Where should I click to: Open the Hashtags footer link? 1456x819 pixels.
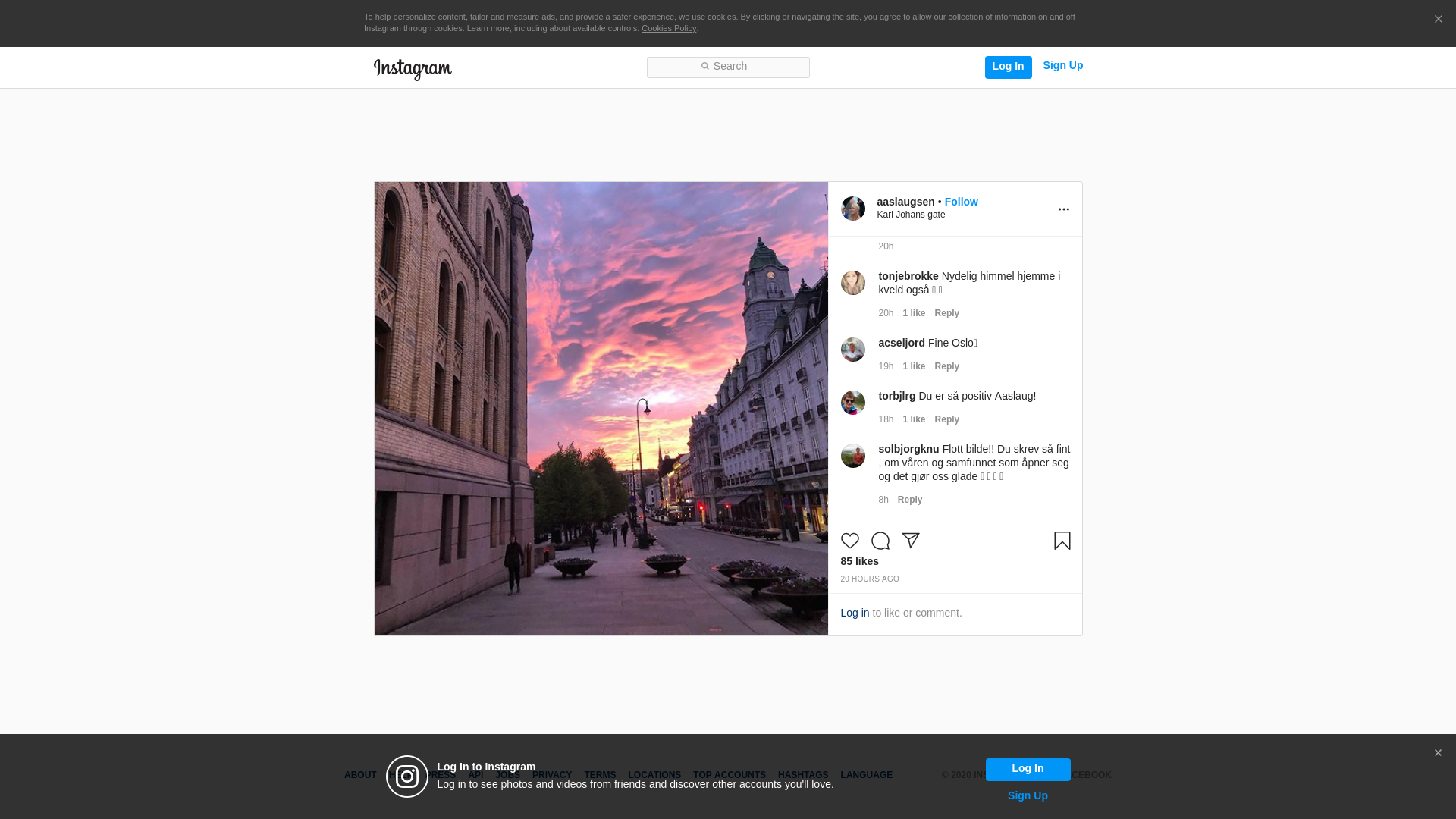pyautogui.click(x=802, y=775)
